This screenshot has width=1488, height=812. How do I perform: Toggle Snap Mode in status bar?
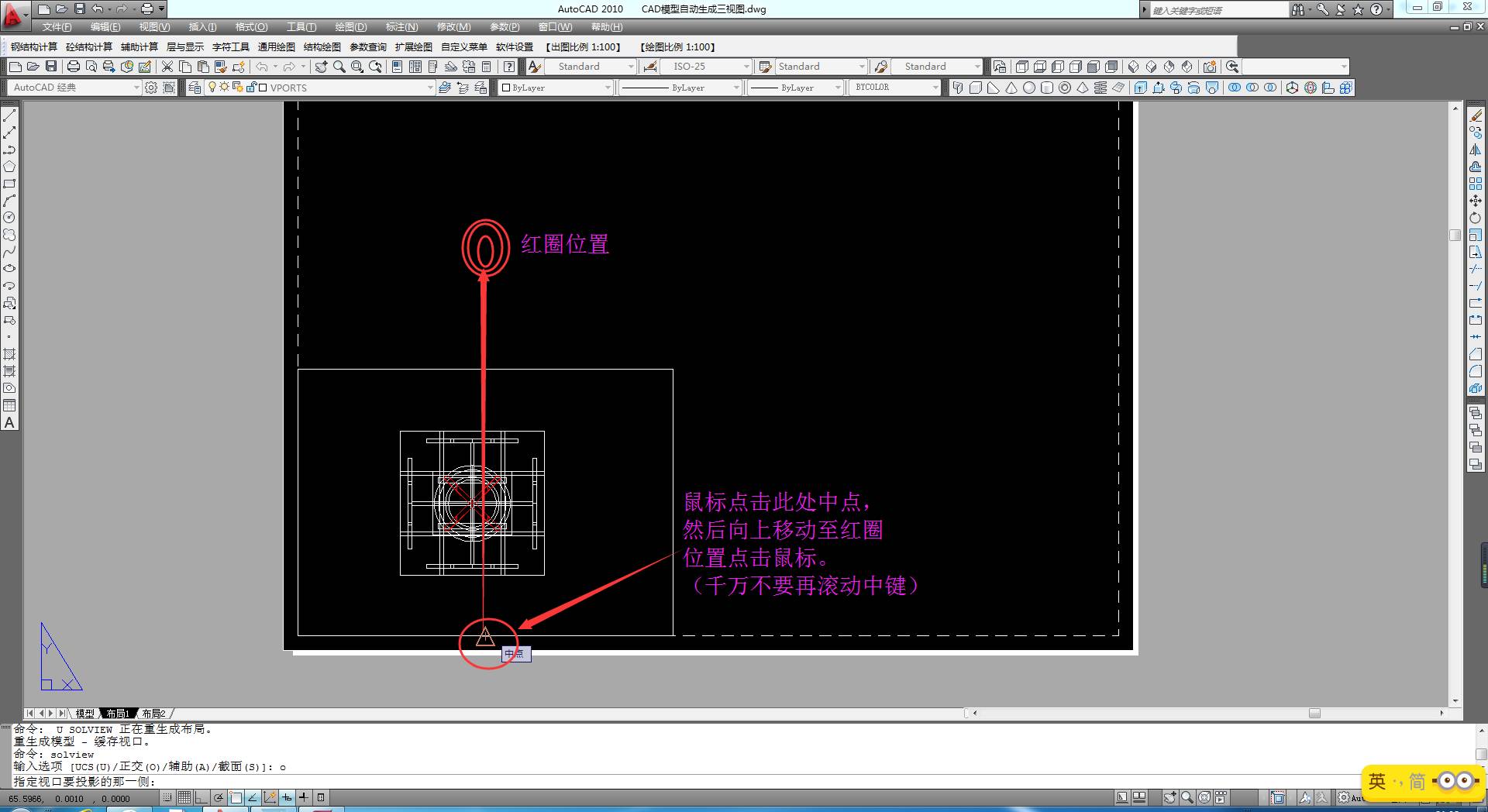coord(167,797)
